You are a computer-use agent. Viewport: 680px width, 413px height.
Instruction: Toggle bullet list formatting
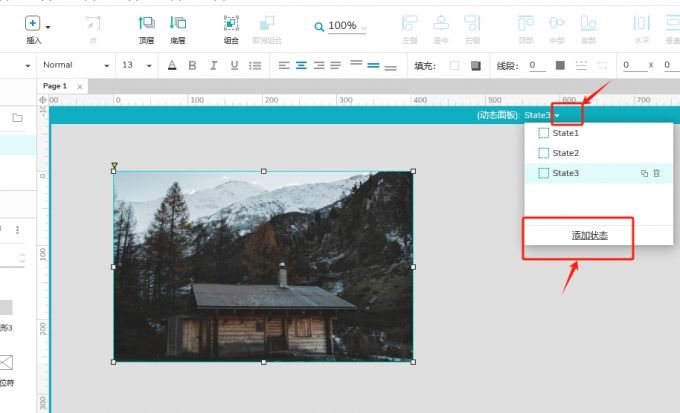[255, 66]
